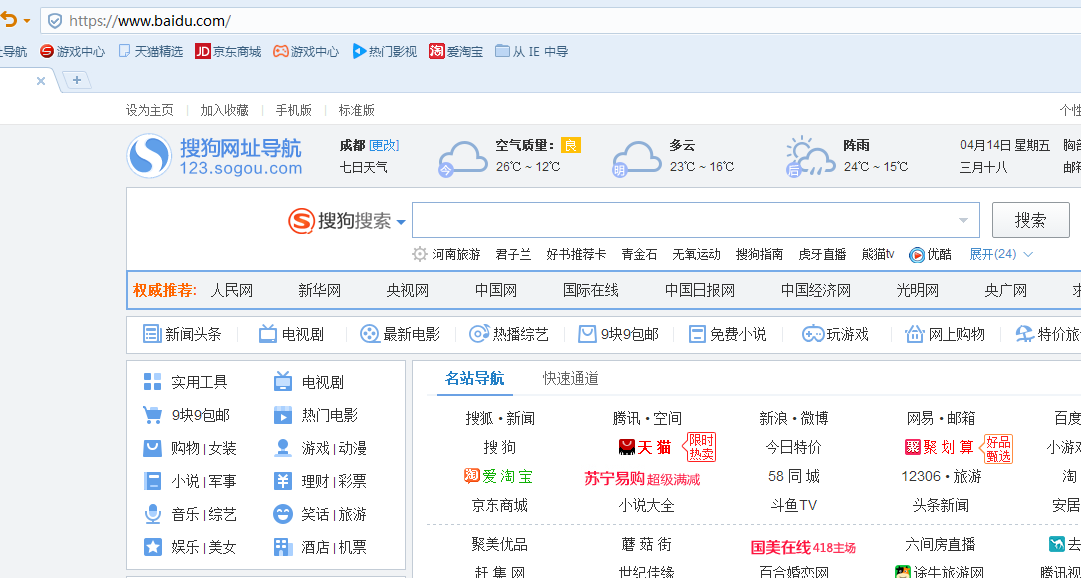
Task: Click the day-after showers weather icon
Action: click(x=810, y=158)
